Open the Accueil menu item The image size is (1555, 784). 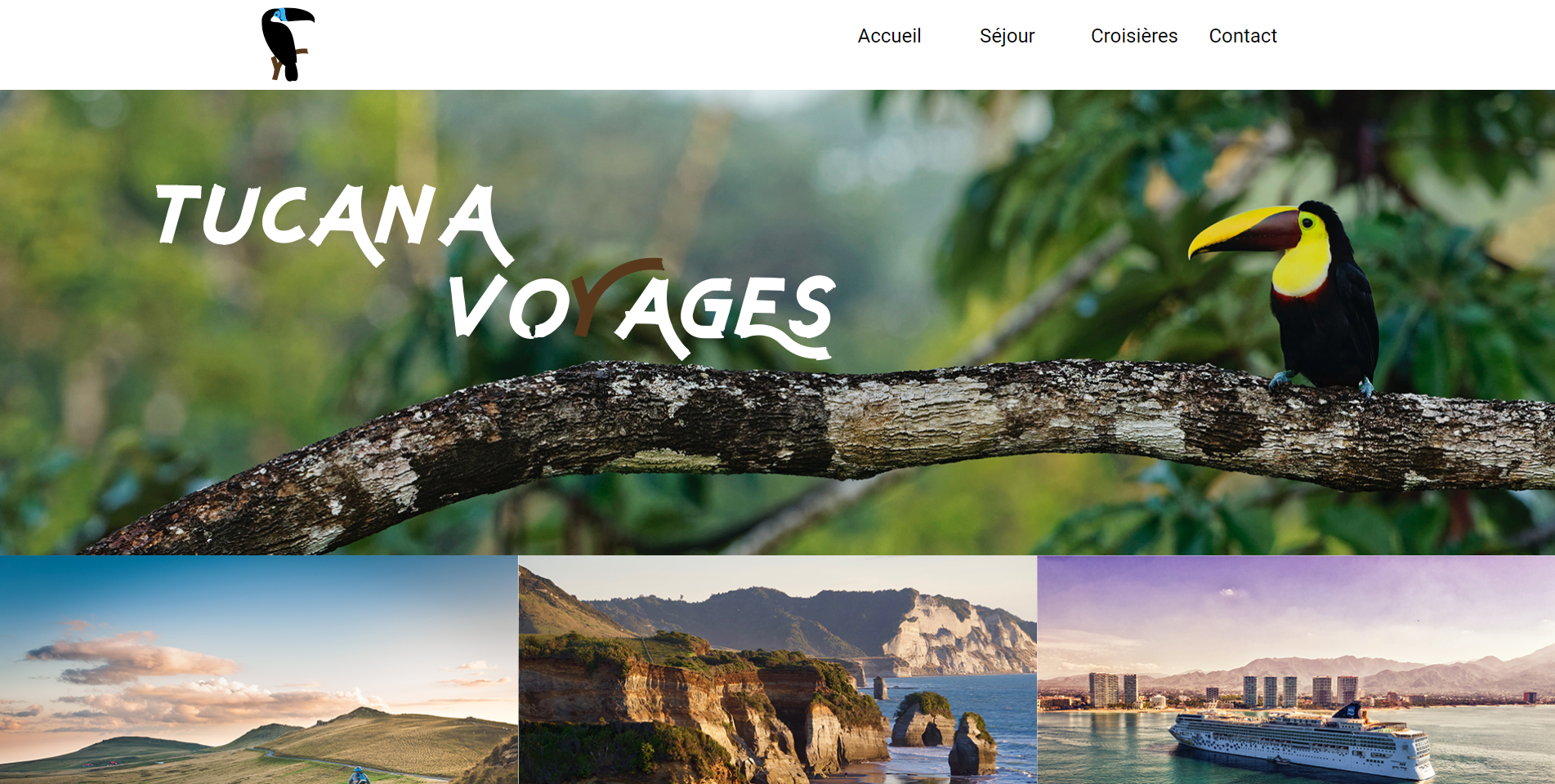[x=889, y=36]
